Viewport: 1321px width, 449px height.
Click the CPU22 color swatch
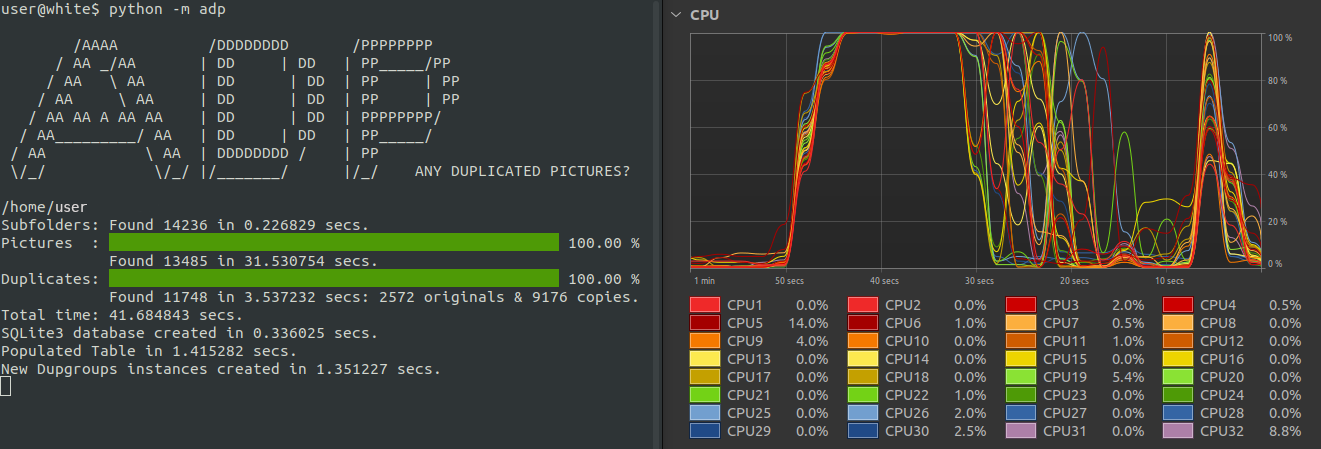tap(863, 395)
